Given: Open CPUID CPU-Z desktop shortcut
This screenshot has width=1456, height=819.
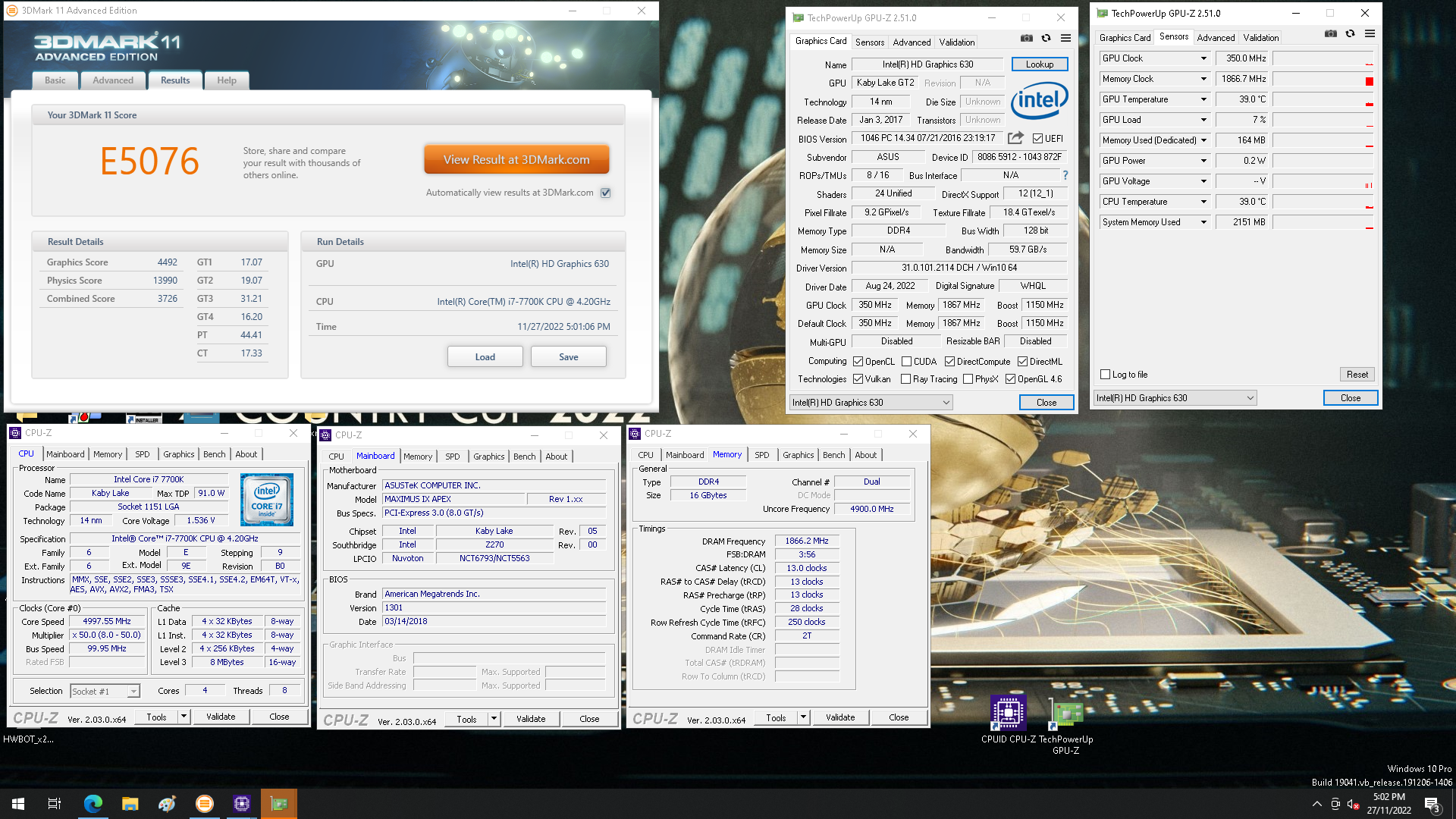Looking at the screenshot, I should click(1009, 720).
